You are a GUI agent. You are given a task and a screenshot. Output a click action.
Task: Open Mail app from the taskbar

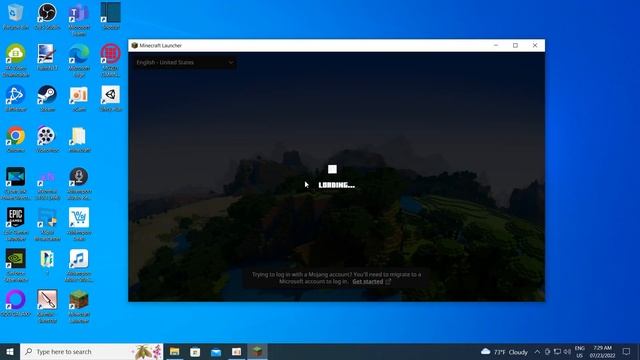[216, 351]
